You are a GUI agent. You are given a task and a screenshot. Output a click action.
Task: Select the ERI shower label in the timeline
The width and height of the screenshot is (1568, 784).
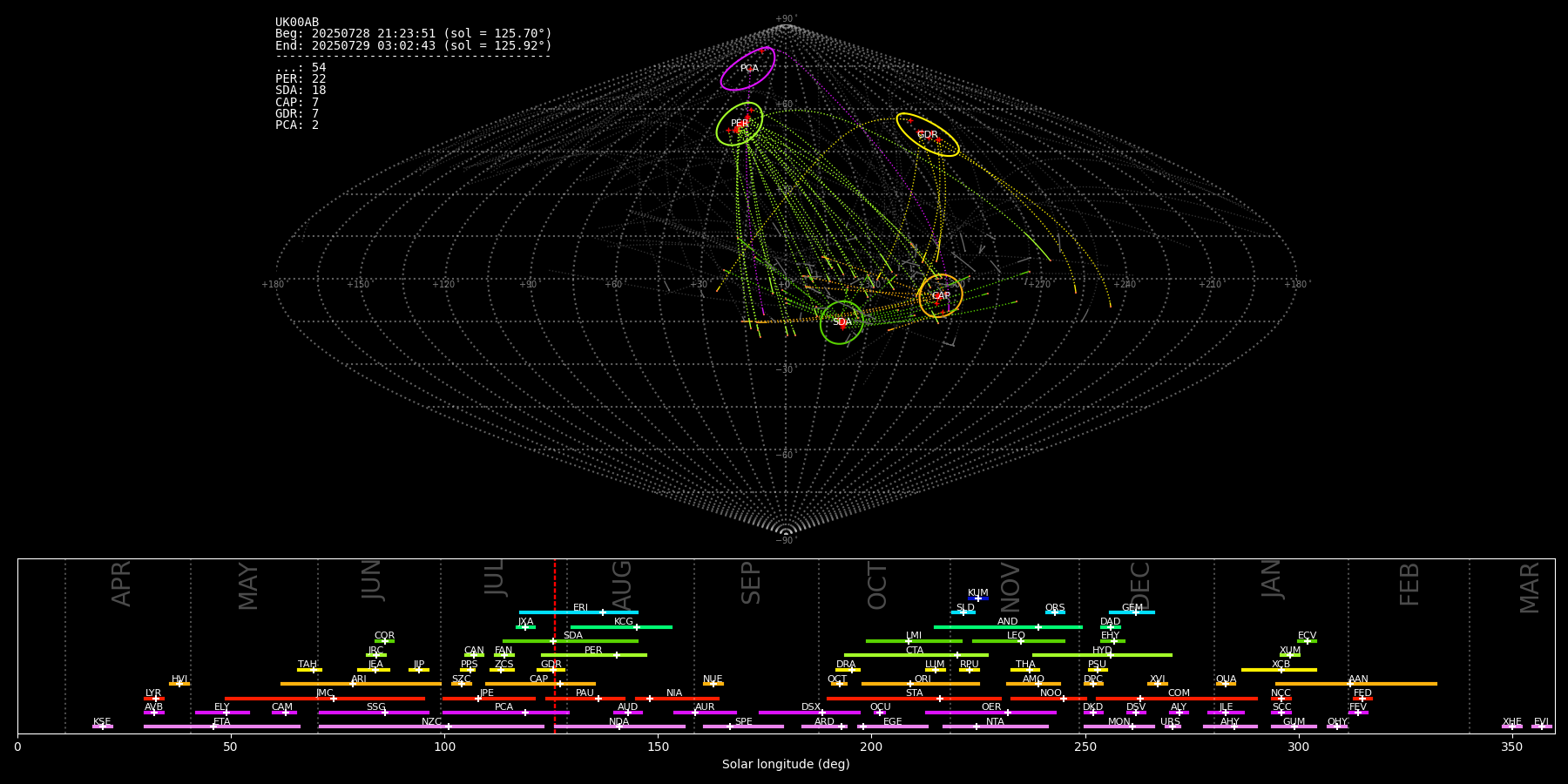click(x=581, y=608)
